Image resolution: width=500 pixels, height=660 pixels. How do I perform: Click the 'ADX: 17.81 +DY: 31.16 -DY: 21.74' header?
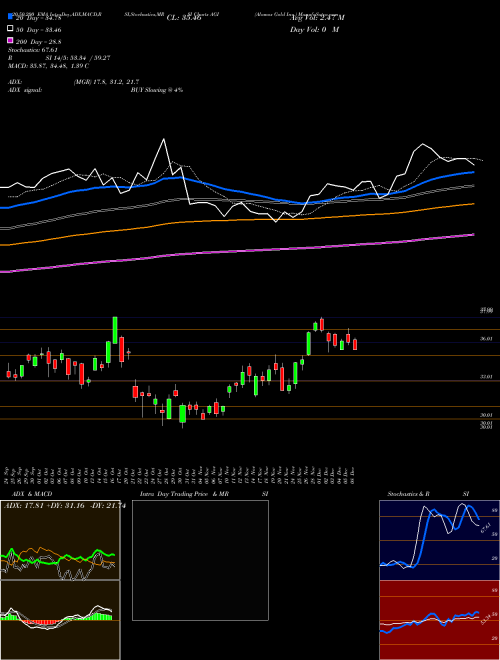click(x=64, y=506)
